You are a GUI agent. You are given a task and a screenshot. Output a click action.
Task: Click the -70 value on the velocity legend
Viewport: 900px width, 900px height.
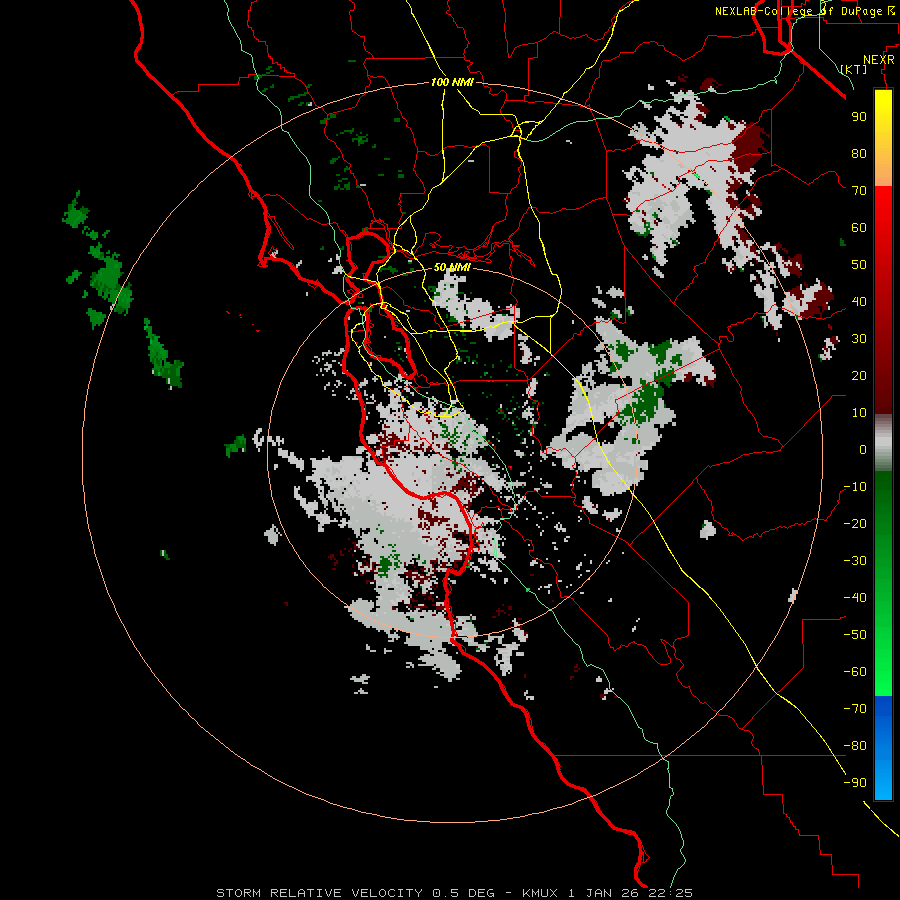coord(855,709)
